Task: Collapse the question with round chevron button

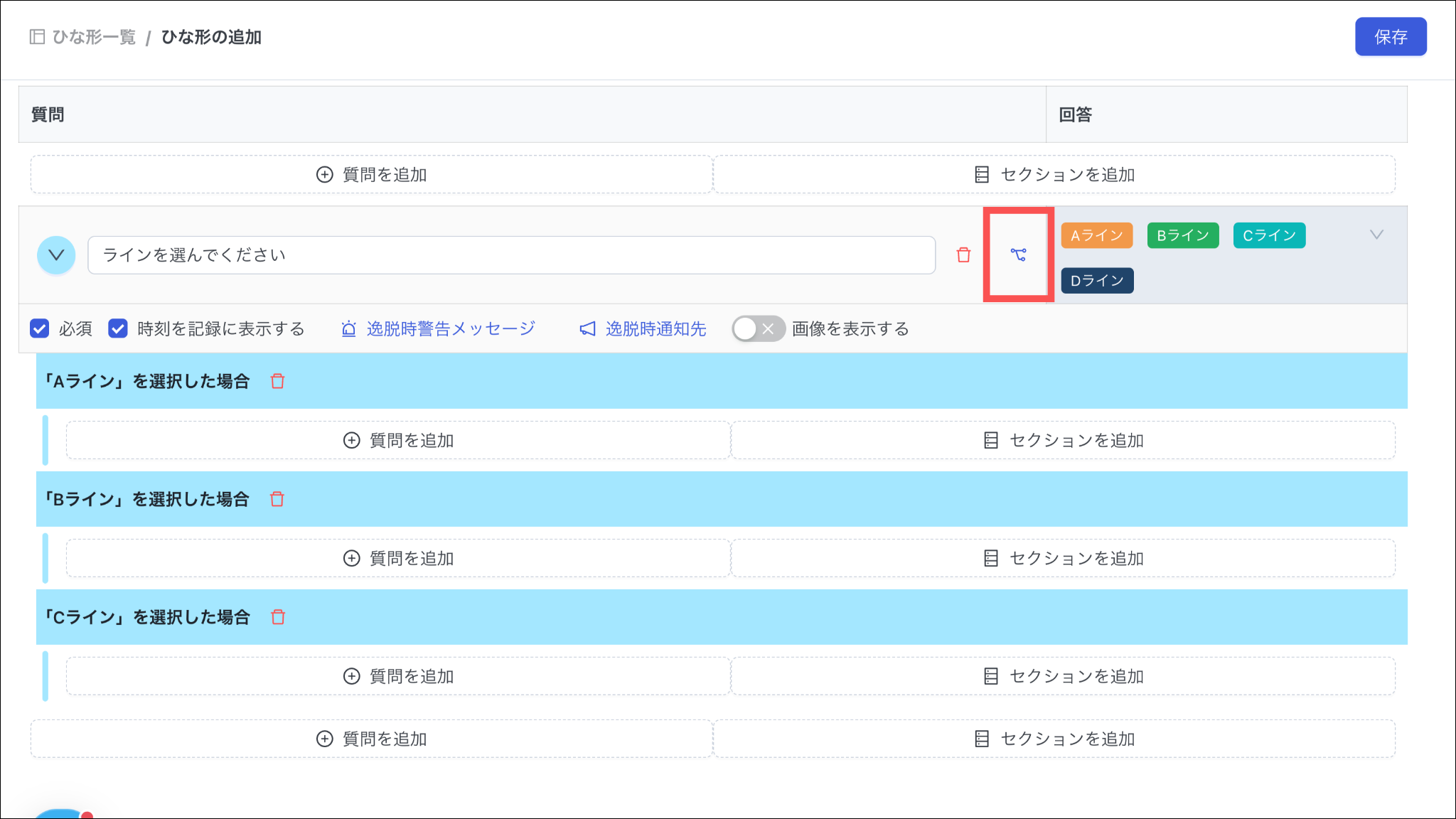Action: (56, 255)
